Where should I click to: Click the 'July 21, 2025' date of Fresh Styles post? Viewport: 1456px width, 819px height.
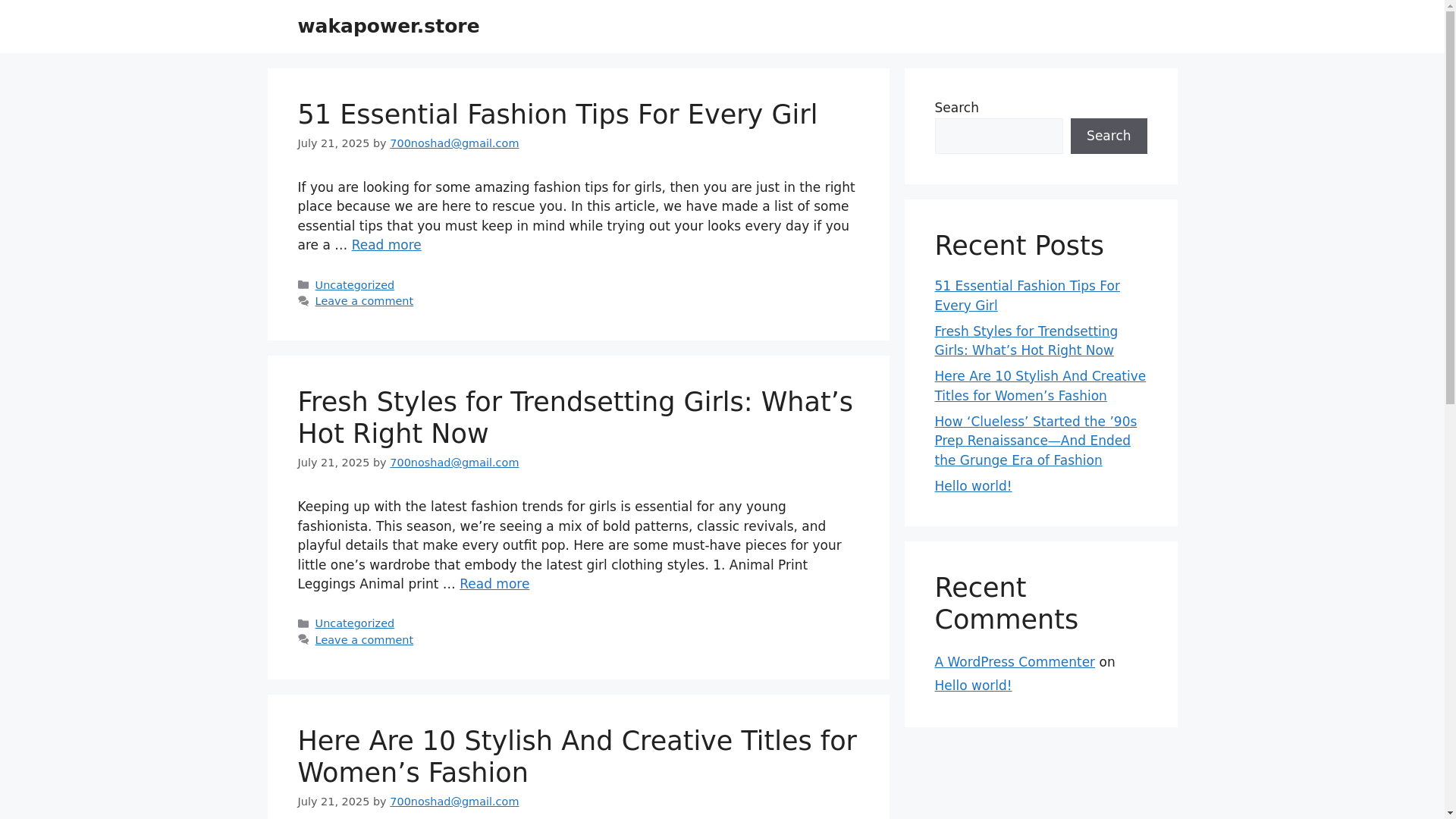[x=334, y=463]
